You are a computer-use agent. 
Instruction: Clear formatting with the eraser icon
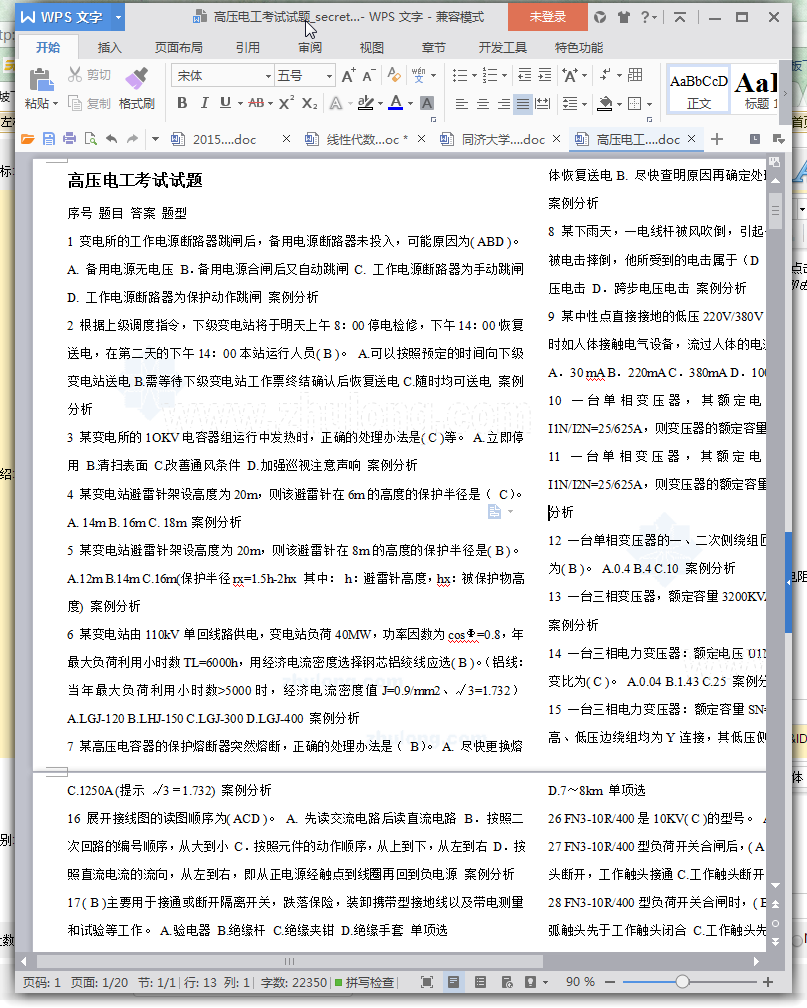(x=394, y=76)
